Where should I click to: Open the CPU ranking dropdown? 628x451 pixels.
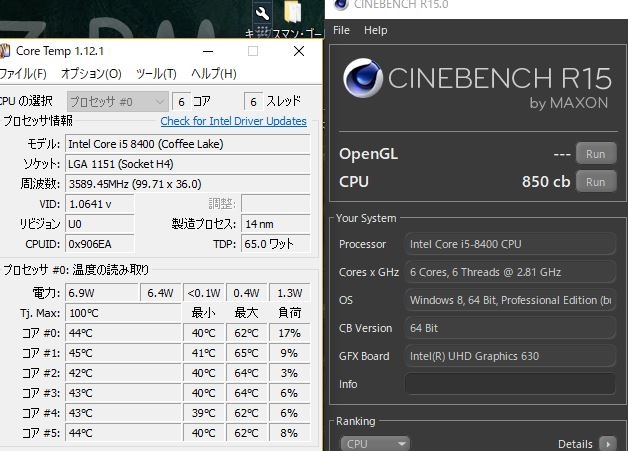375,443
